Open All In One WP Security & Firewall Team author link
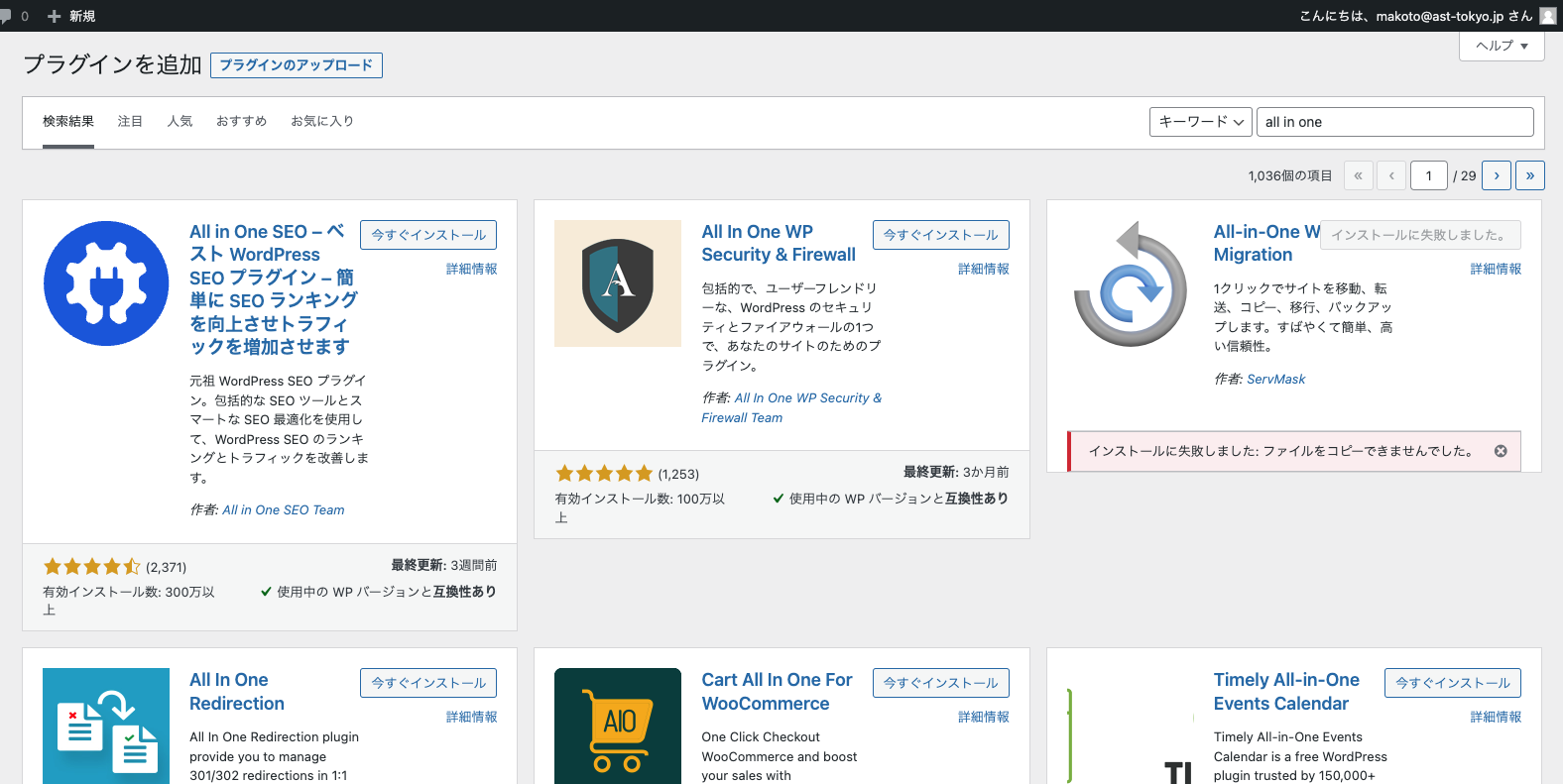 791,407
